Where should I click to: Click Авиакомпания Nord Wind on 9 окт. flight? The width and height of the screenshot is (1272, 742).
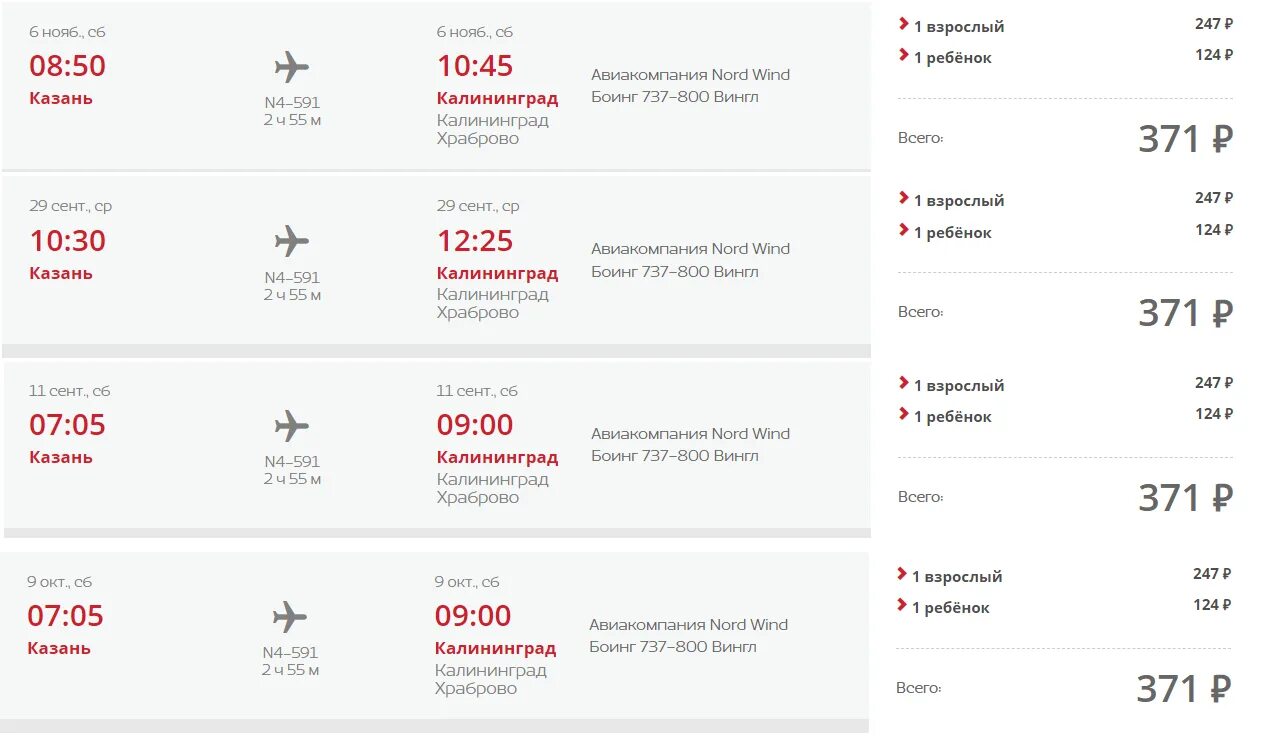click(x=688, y=625)
